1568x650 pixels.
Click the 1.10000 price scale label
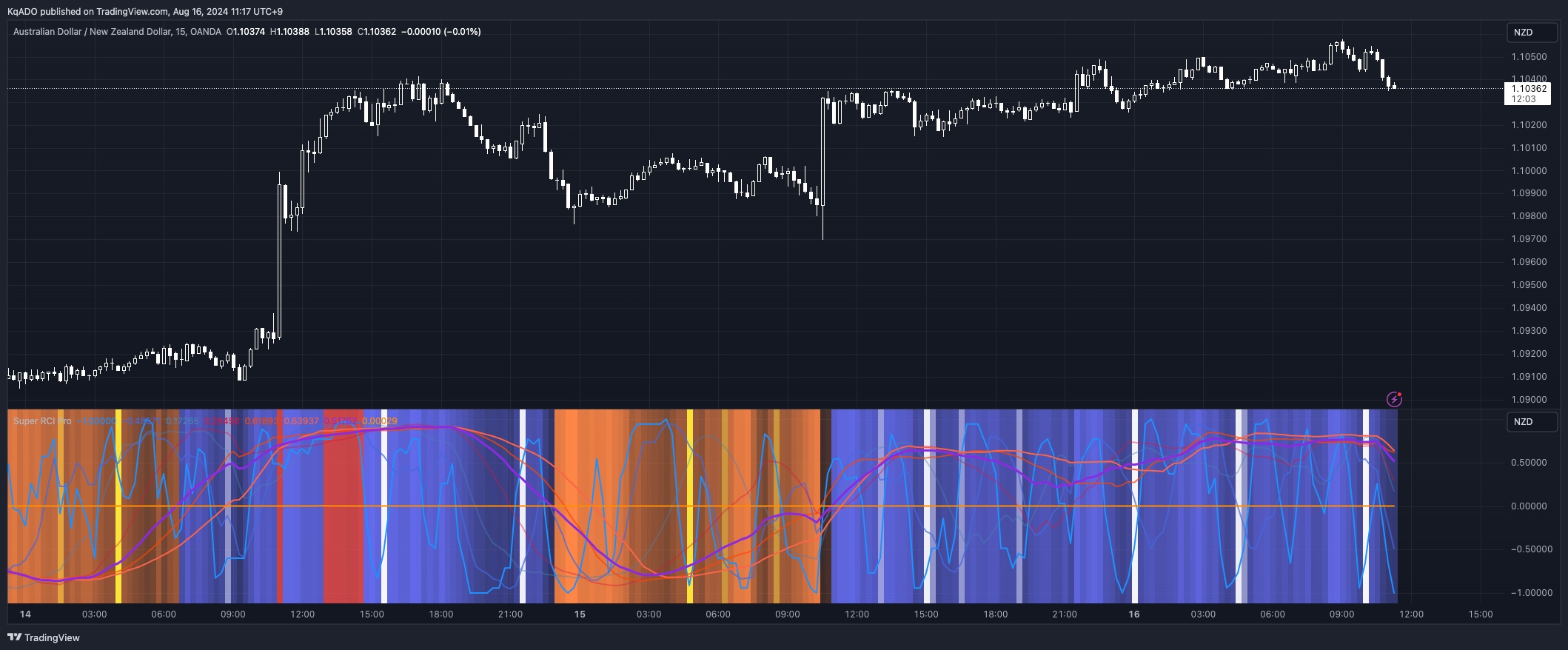tap(1529, 171)
